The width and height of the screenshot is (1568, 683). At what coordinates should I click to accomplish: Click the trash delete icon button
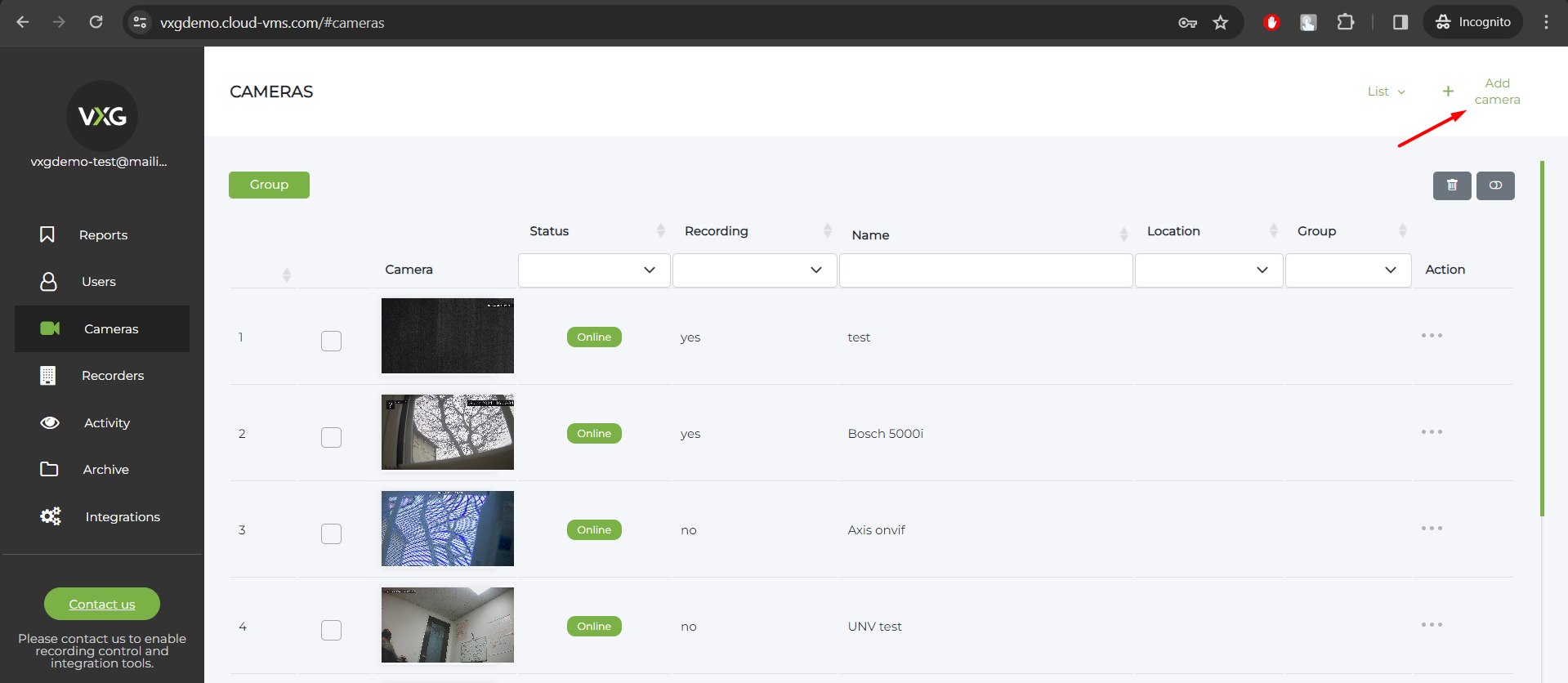coord(1451,185)
